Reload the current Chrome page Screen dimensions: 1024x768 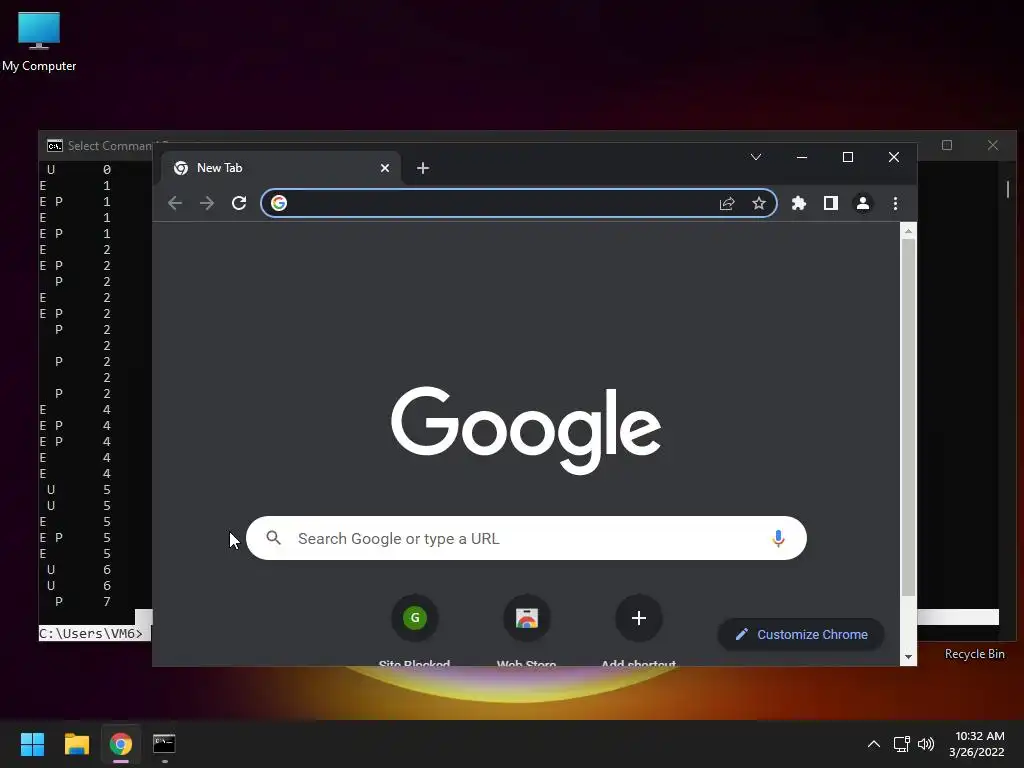pos(239,203)
